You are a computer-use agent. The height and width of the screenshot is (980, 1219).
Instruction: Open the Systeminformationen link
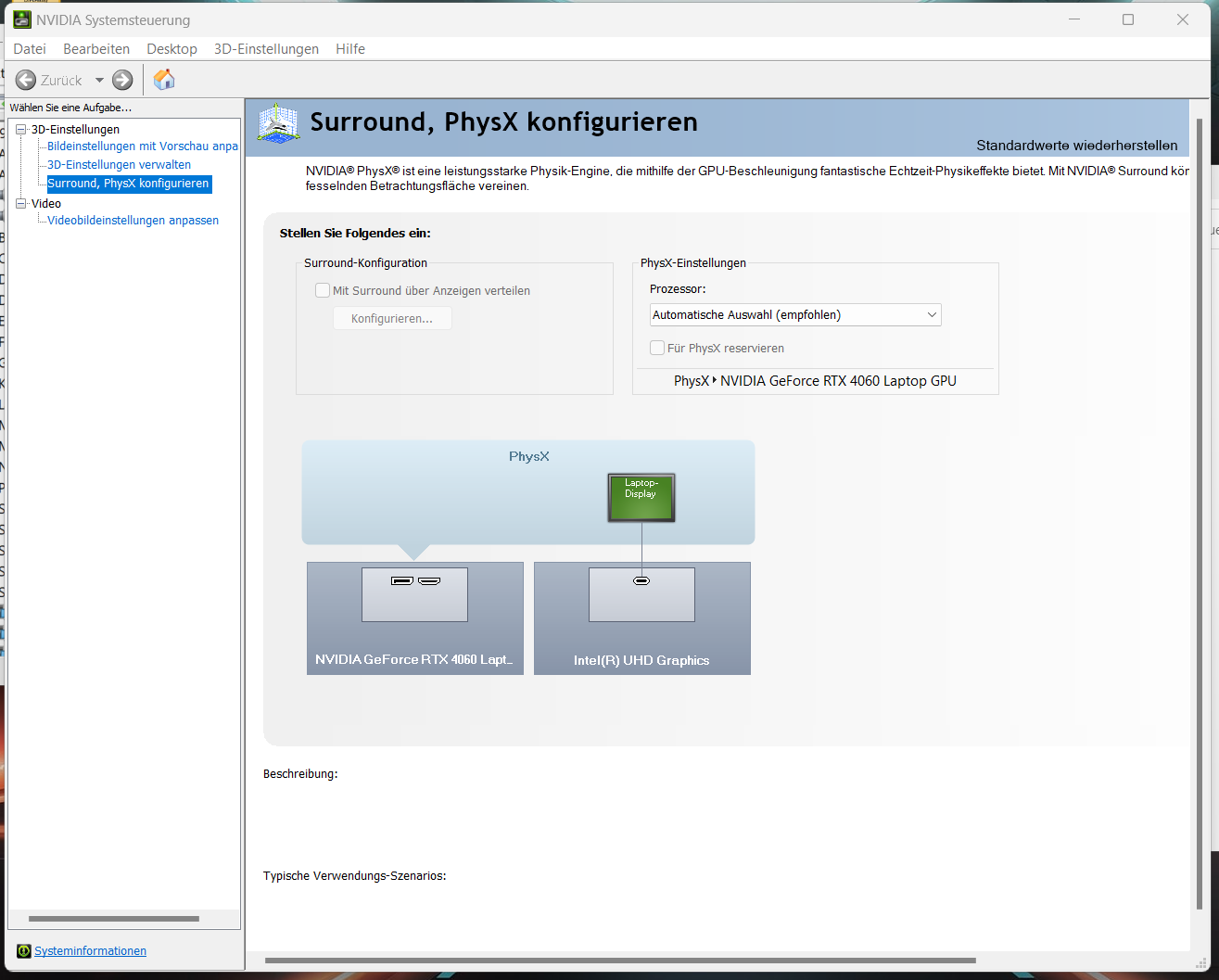(x=91, y=951)
